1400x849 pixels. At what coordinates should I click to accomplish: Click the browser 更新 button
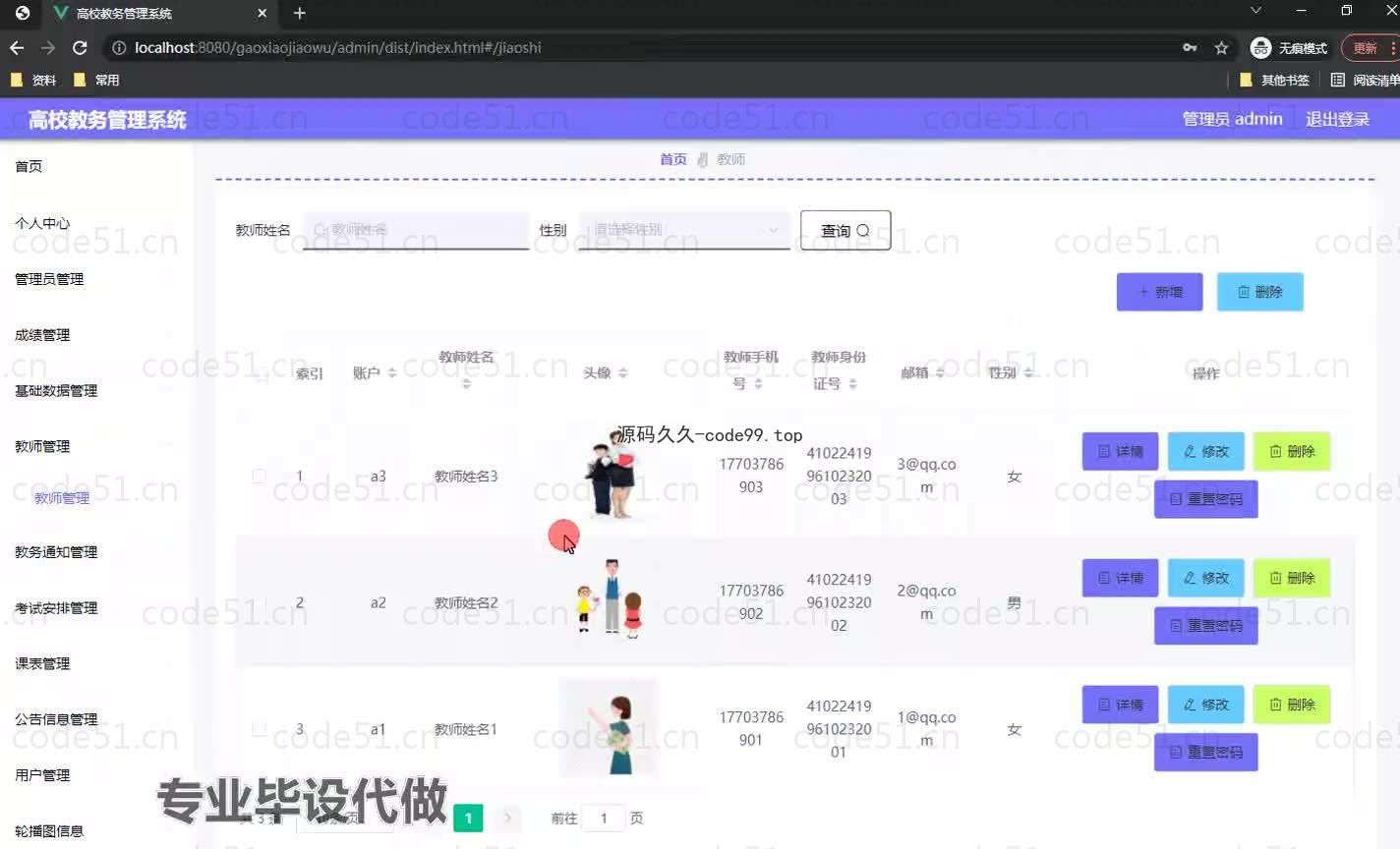point(1370,47)
